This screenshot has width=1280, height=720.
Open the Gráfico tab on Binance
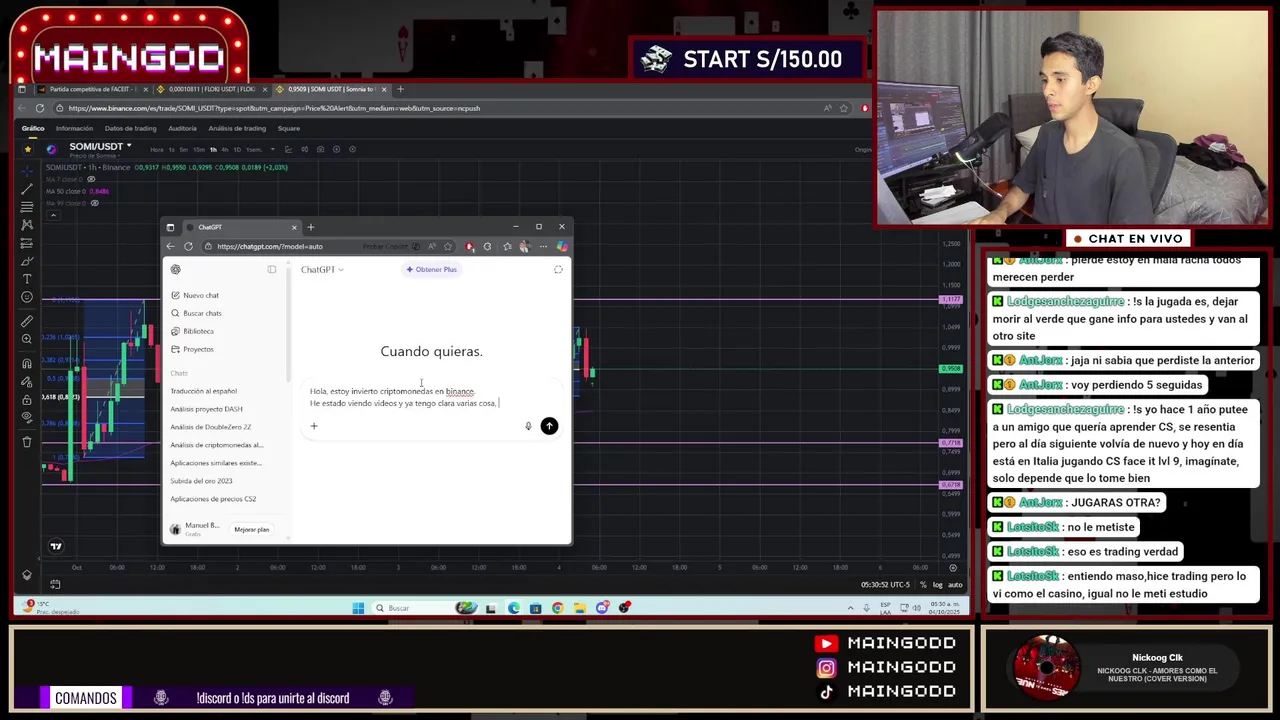pos(33,128)
